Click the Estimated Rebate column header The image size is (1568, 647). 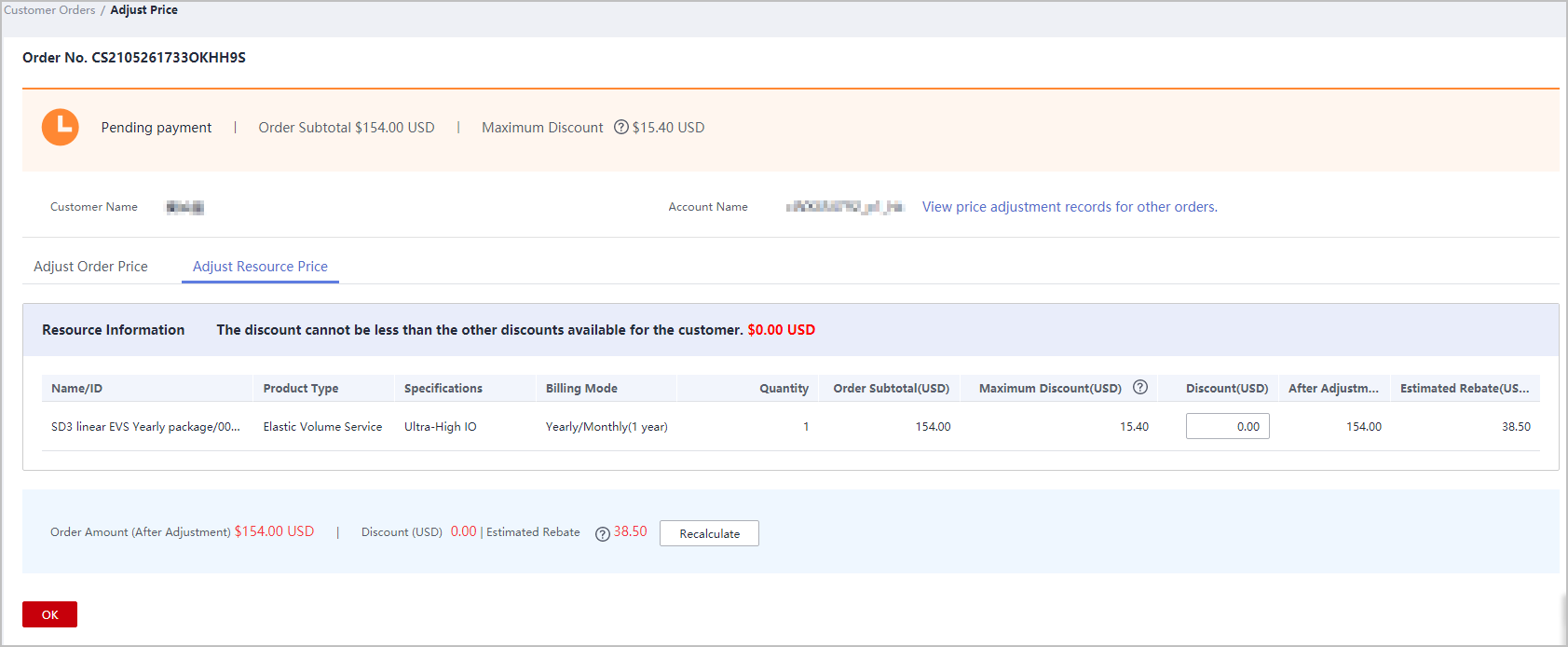coord(1464,388)
